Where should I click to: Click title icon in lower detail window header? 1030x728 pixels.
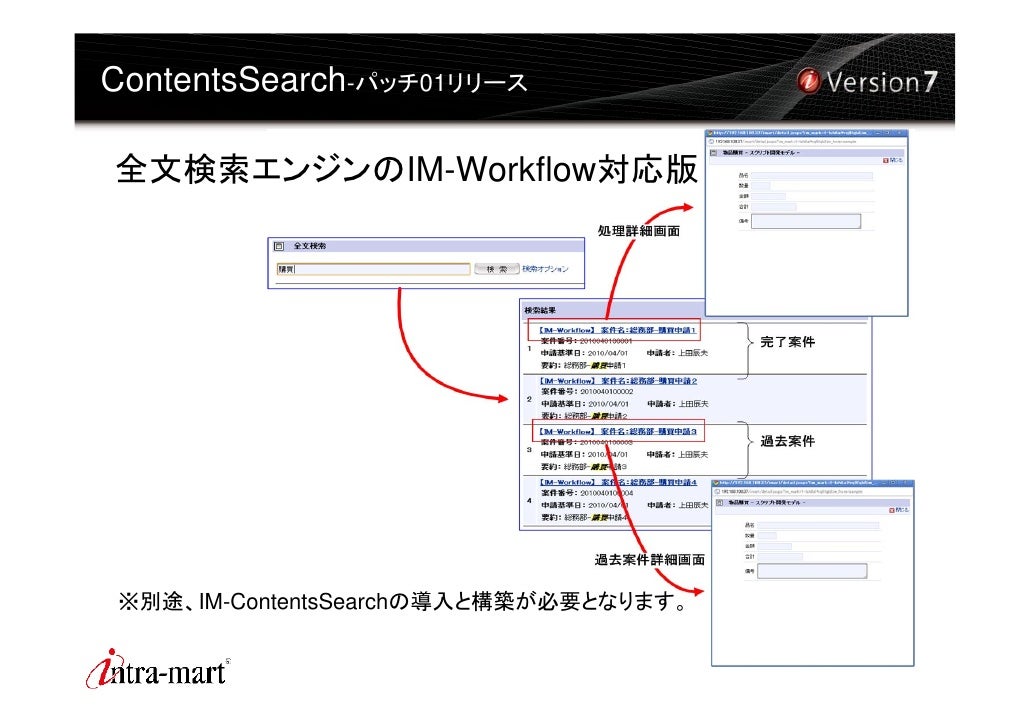coord(720,502)
